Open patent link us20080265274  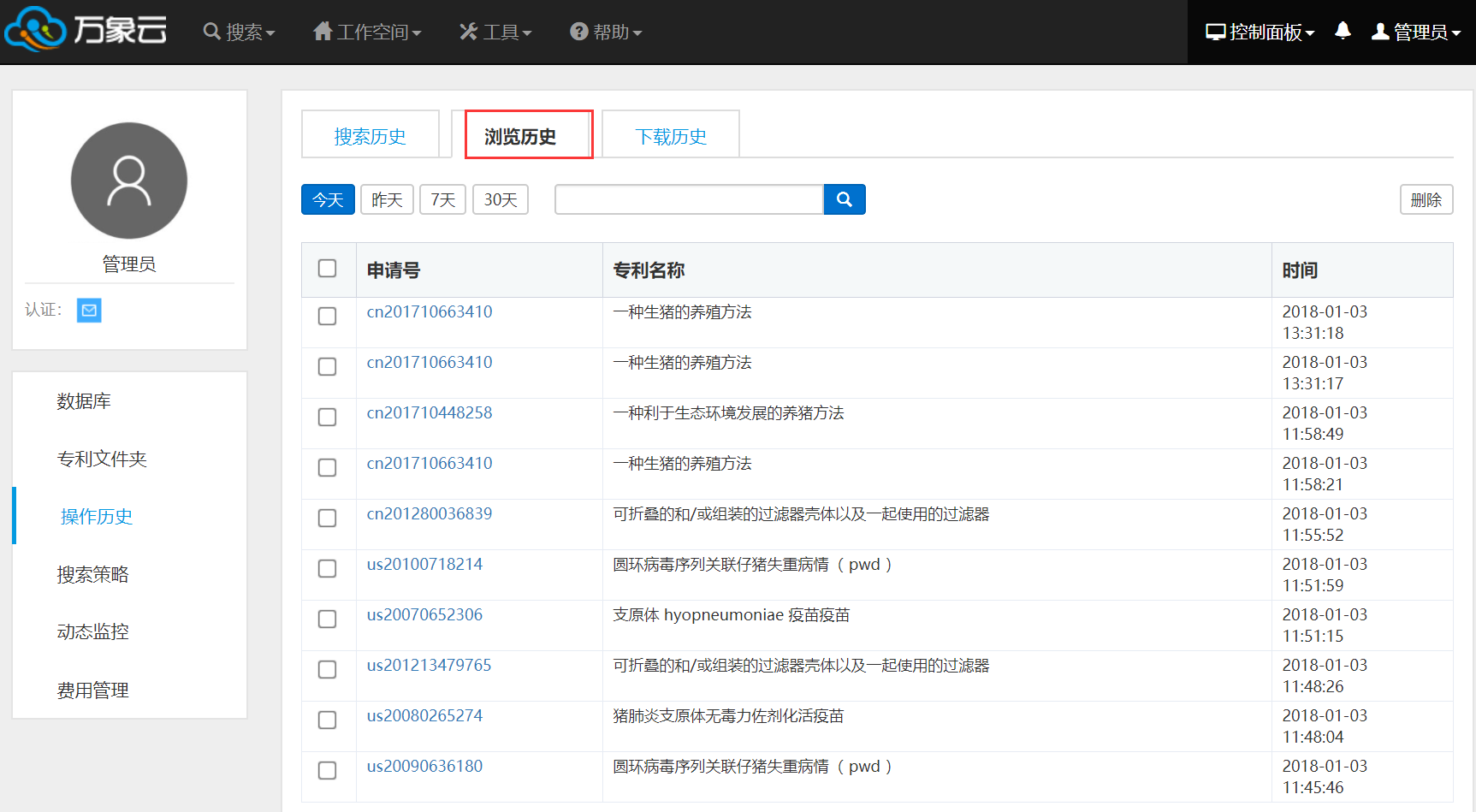(424, 715)
